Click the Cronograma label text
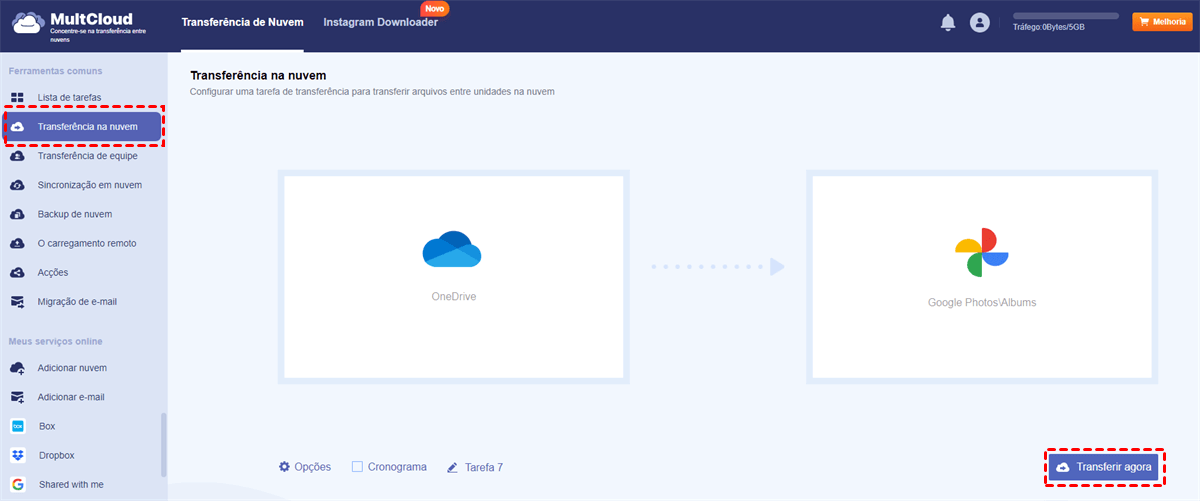 tap(397, 467)
